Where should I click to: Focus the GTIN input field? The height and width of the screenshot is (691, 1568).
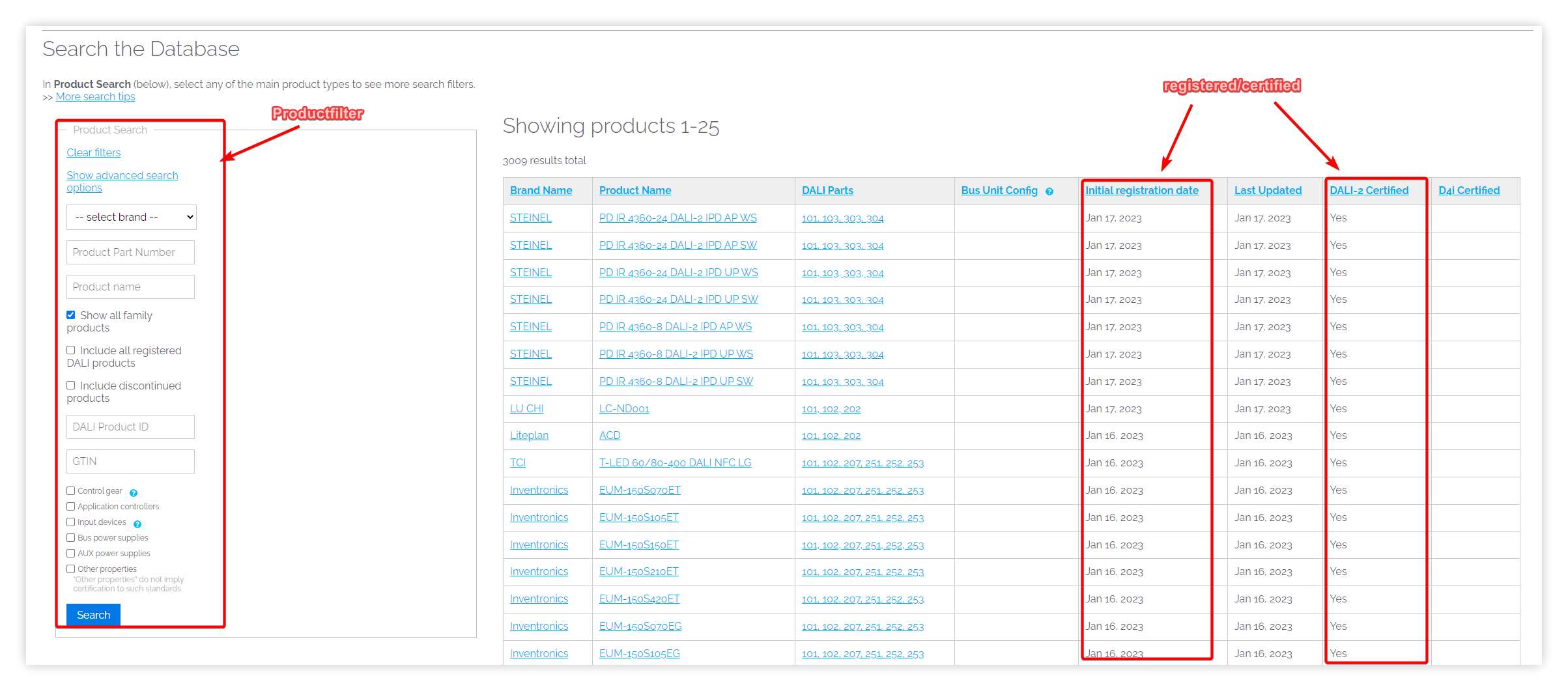coord(130,461)
